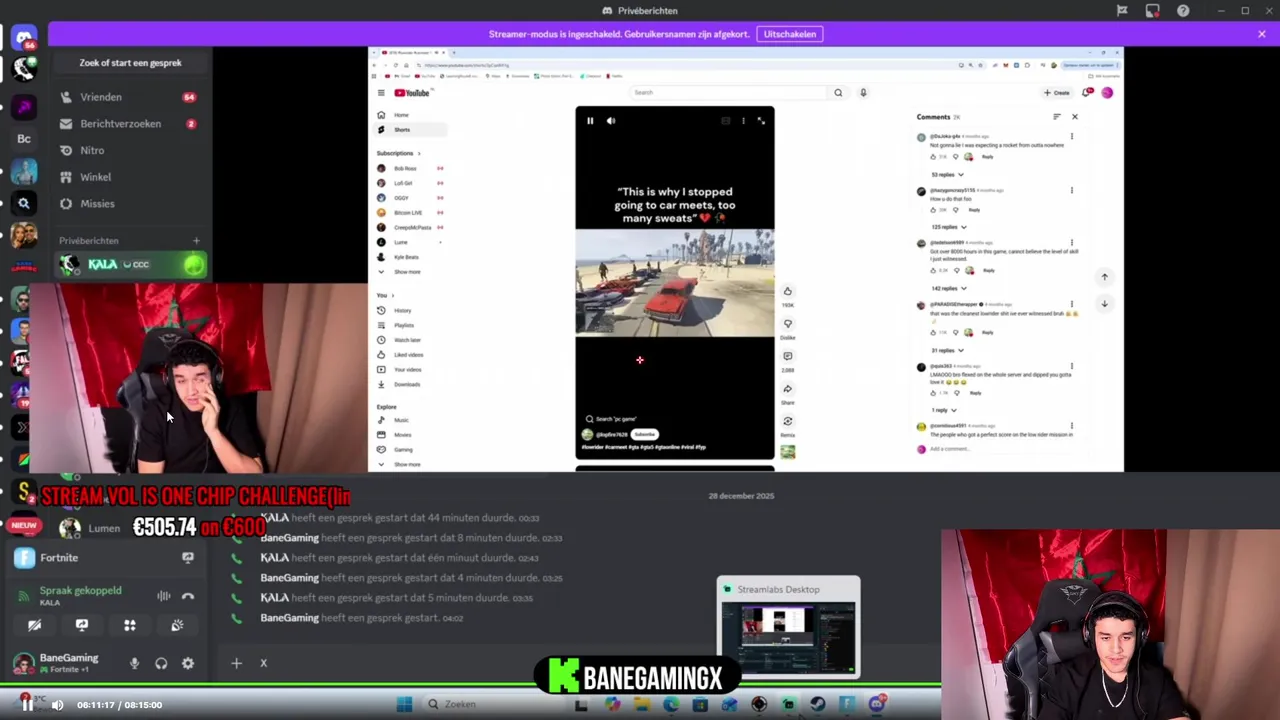1280x720 pixels.
Task: Close the YouTube comments panel
Action: [1075, 117]
